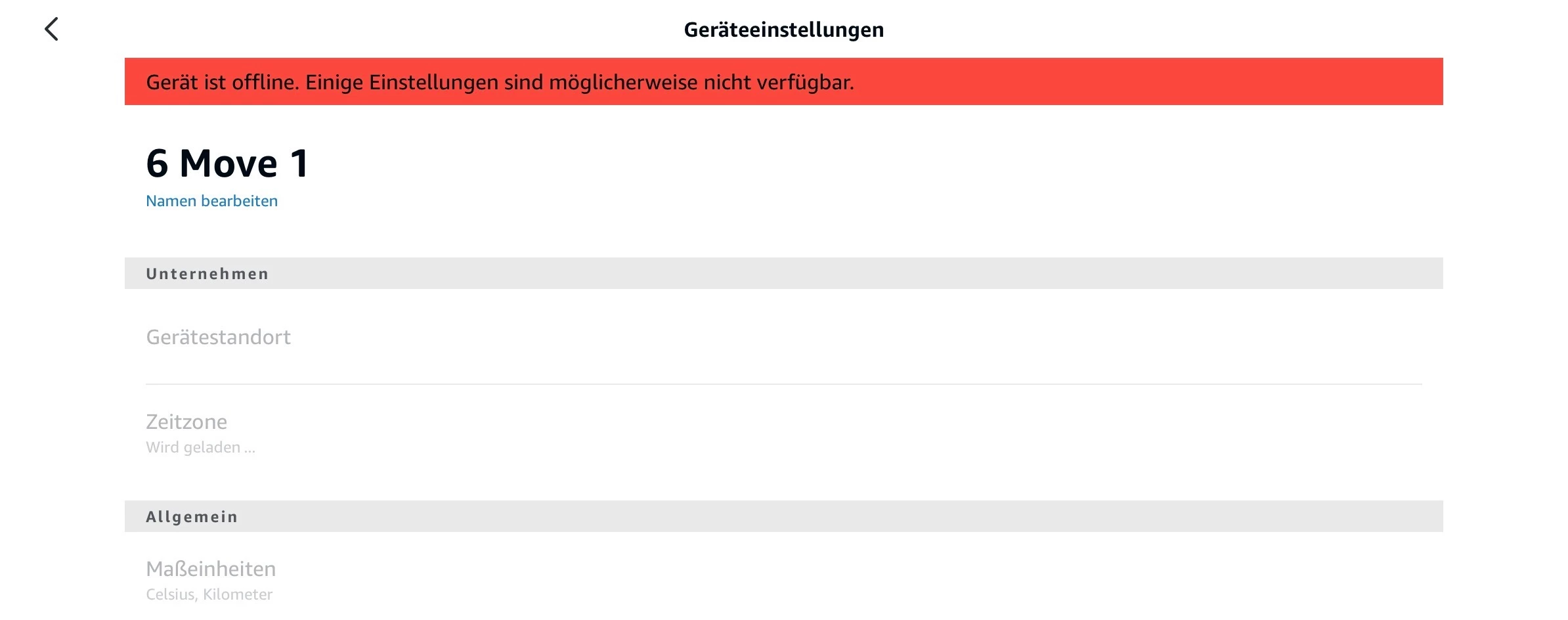
Task: Click the word bearbeiten in blue link
Action: click(239, 201)
